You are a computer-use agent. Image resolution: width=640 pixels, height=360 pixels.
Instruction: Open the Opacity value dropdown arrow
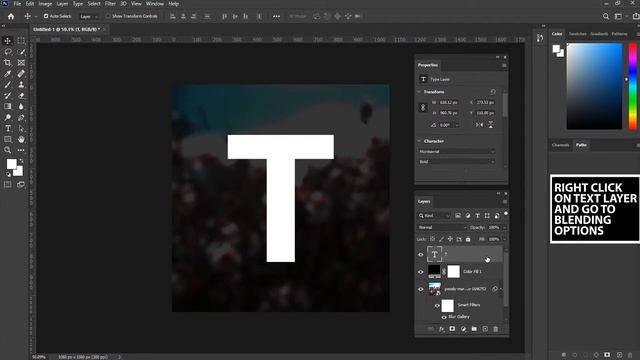point(504,227)
